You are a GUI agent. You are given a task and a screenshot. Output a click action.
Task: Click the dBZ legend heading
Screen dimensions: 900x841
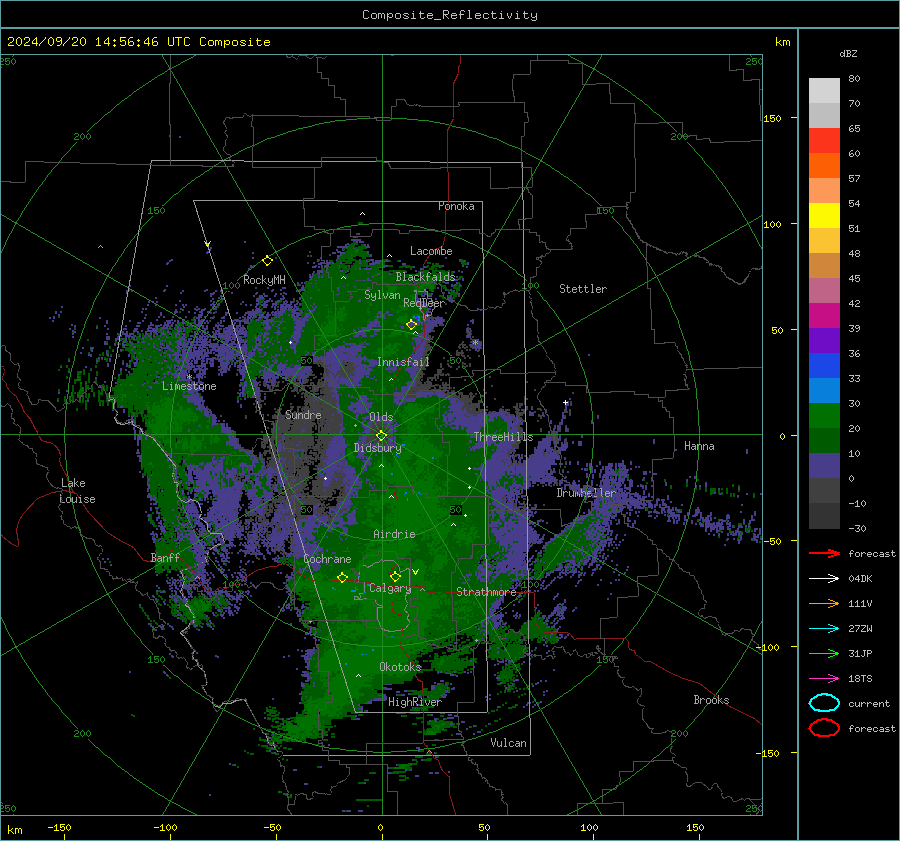pyautogui.click(x=848, y=53)
